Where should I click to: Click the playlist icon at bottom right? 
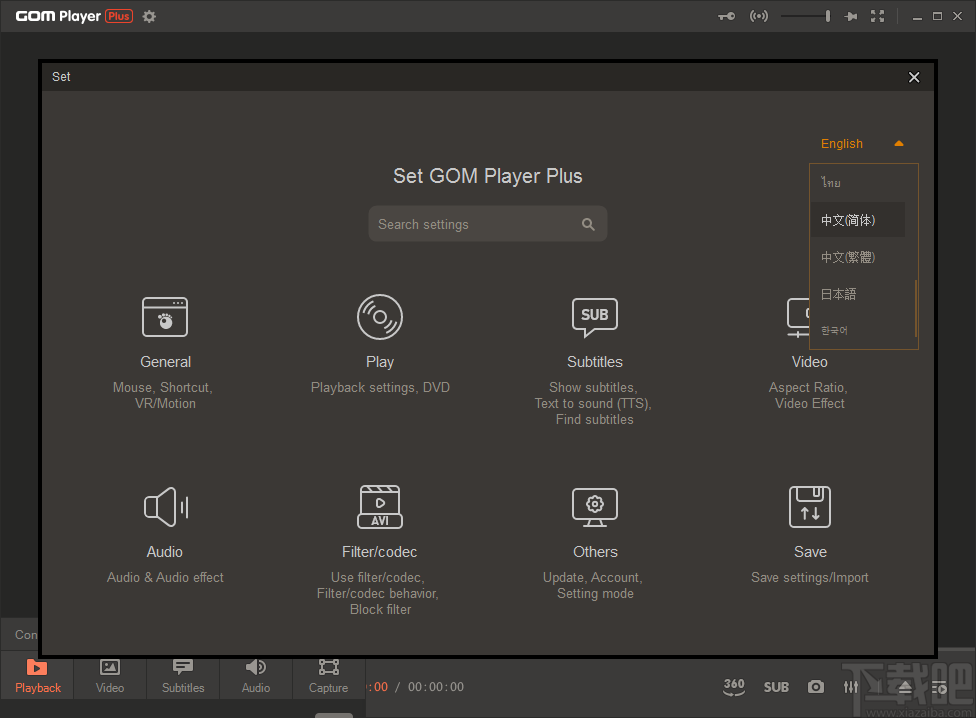pos(938,687)
